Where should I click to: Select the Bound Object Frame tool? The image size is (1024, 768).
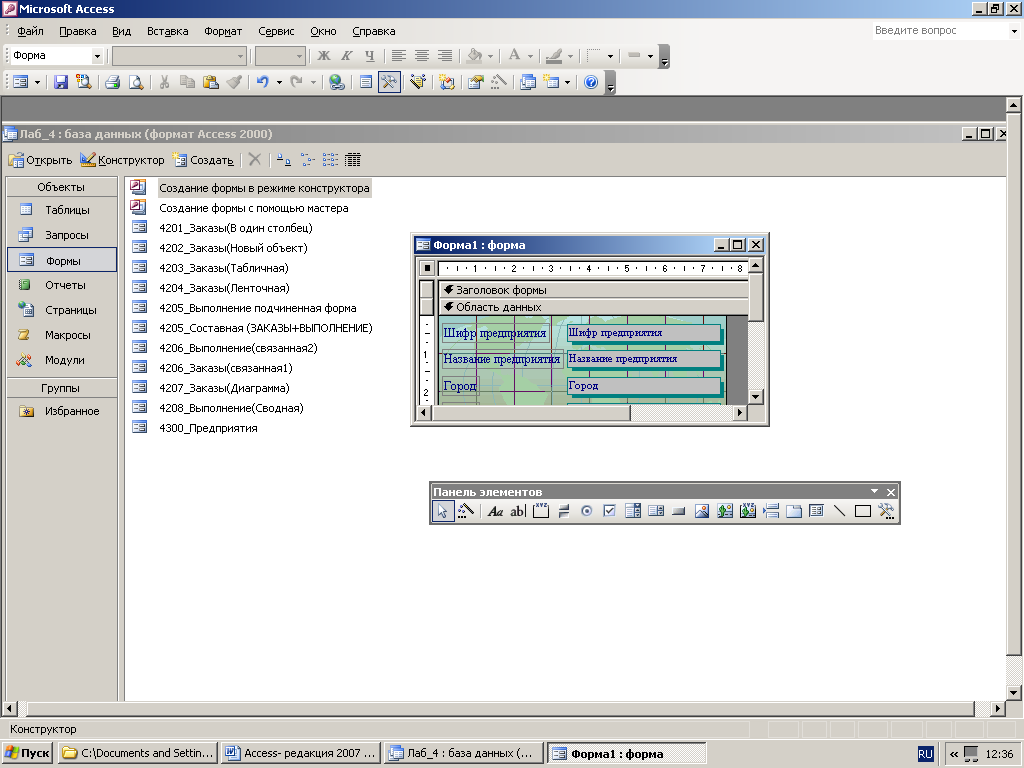748,511
